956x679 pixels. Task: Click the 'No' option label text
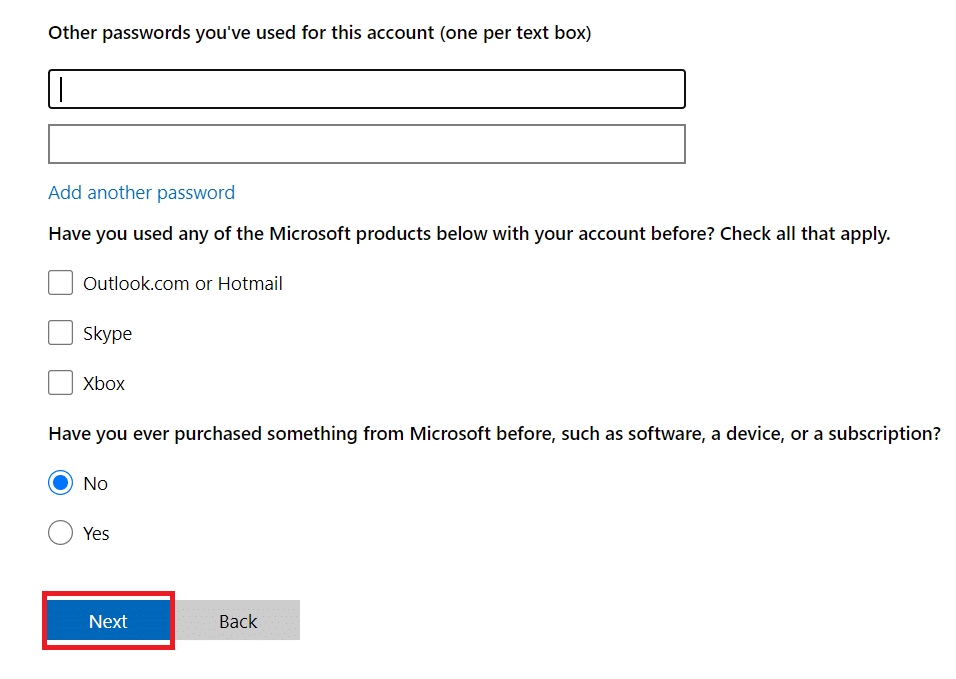click(96, 483)
